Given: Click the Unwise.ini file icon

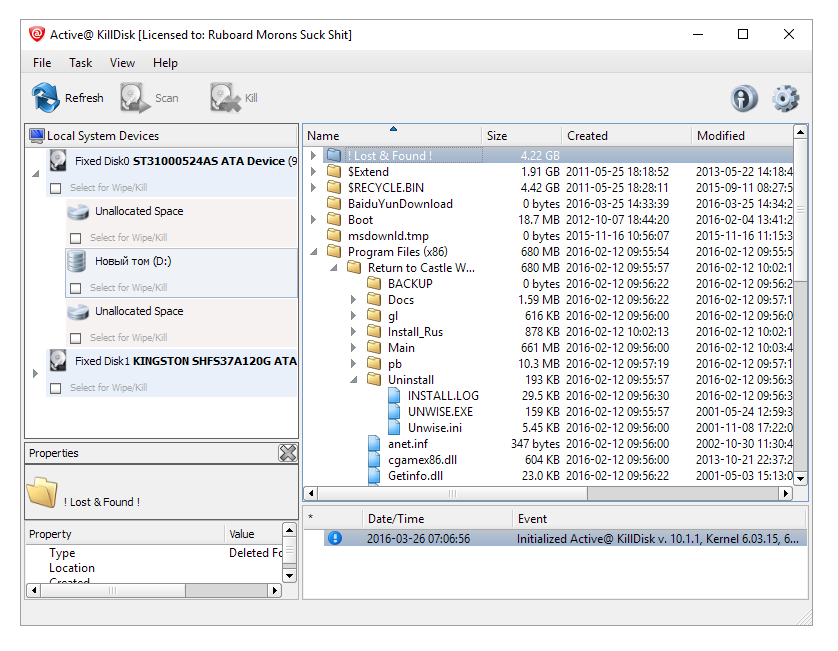Looking at the screenshot, I should tap(394, 428).
